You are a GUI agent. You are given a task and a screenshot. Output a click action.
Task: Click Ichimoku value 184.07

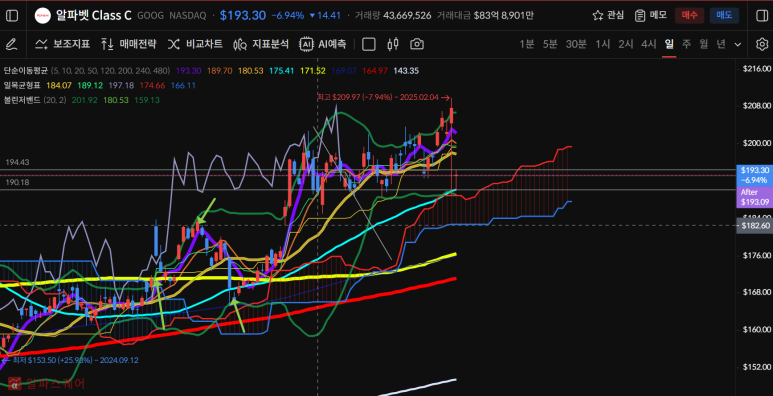coord(59,85)
